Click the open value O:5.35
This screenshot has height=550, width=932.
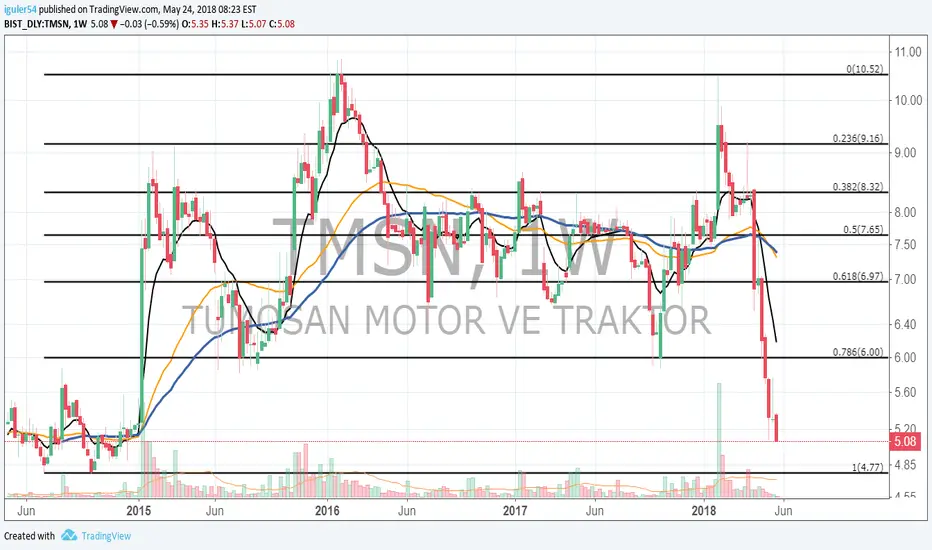(195, 24)
